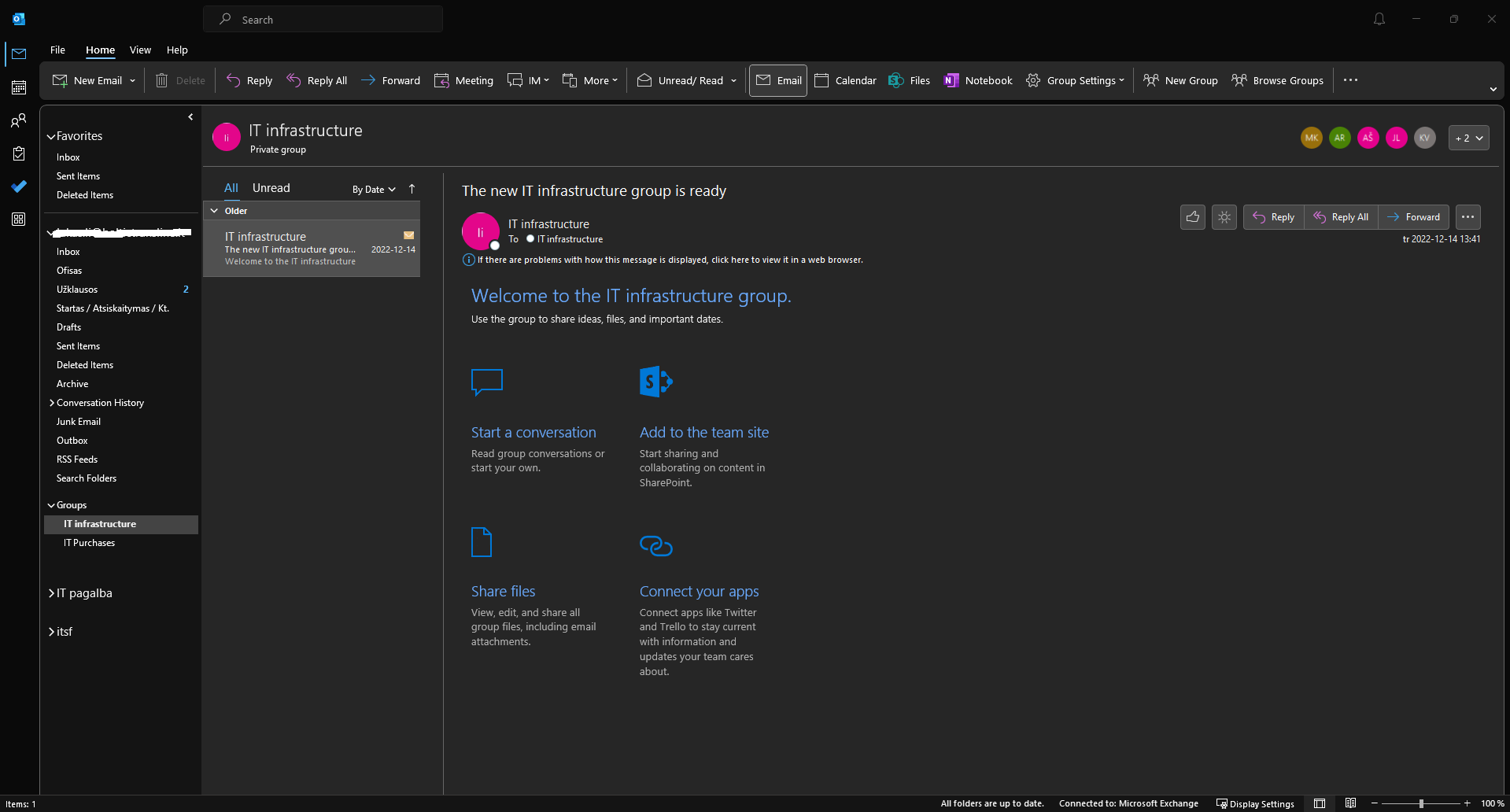1510x812 pixels.
Task: Expand the +2 members dropdown
Action: tap(1468, 138)
